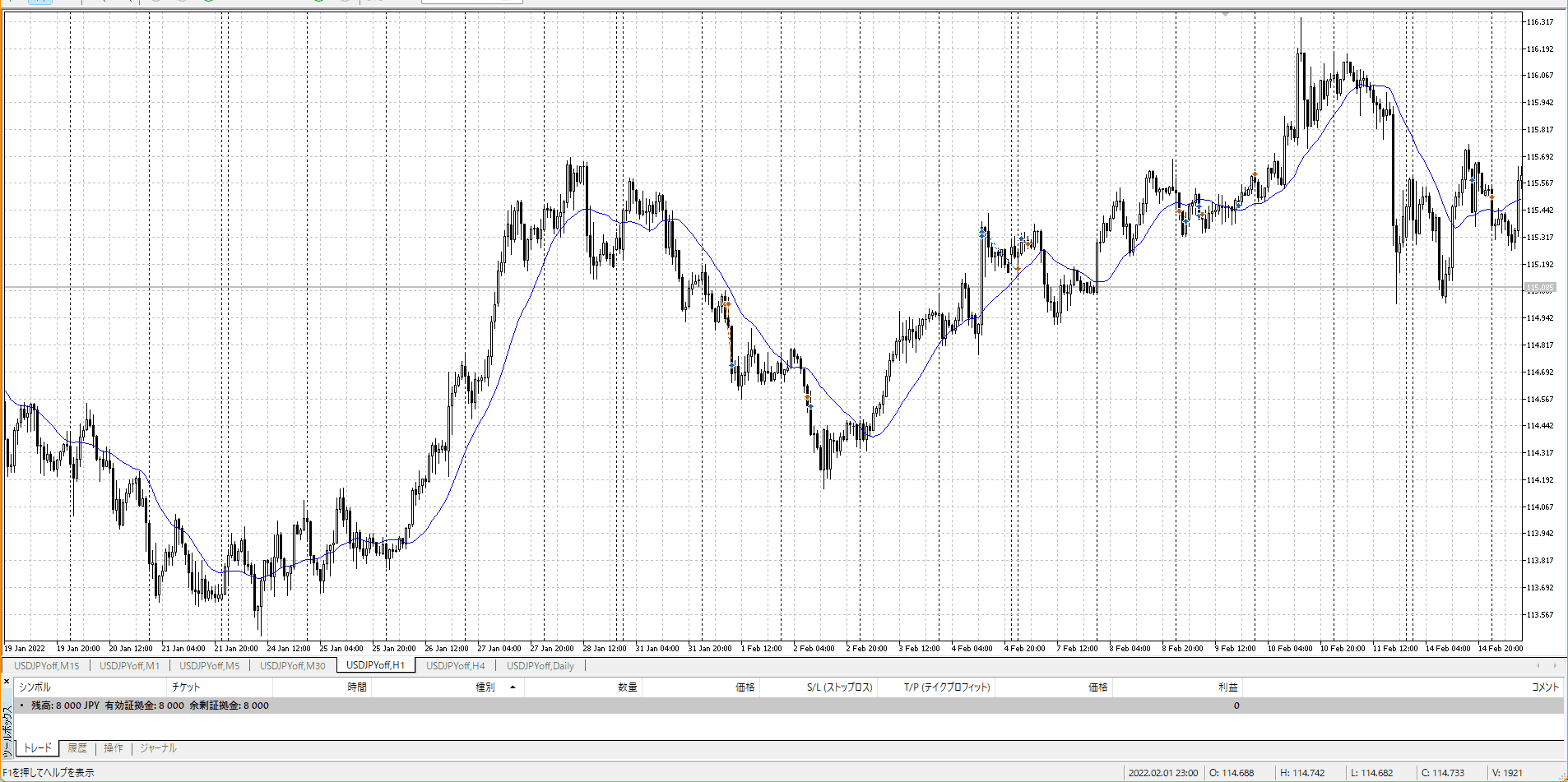Screen dimensions: 1568x782
Task: Click the 115.085 horizontal line price label
Action: 1540,289
